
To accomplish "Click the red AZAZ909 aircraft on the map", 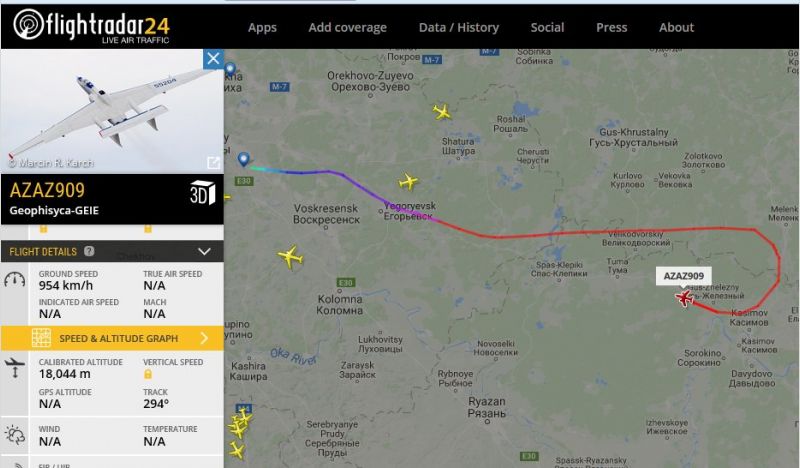I will pyautogui.click(x=684, y=298).
